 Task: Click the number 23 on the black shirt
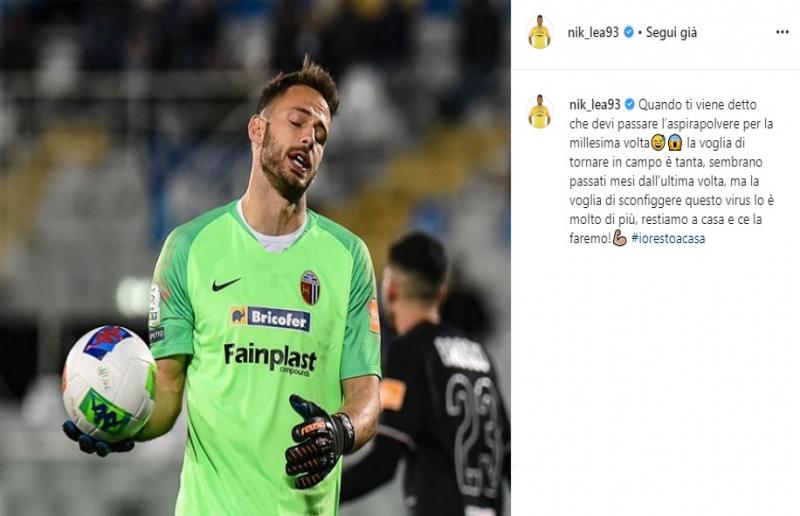tap(476, 434)
